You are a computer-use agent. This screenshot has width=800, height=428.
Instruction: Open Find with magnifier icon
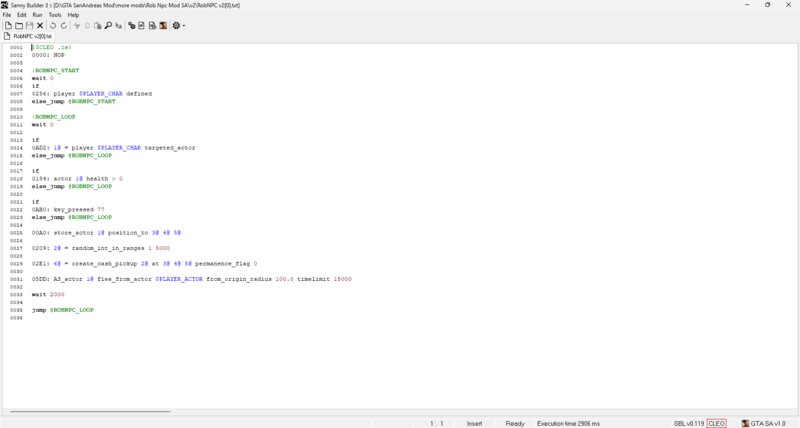coord(108,26)
